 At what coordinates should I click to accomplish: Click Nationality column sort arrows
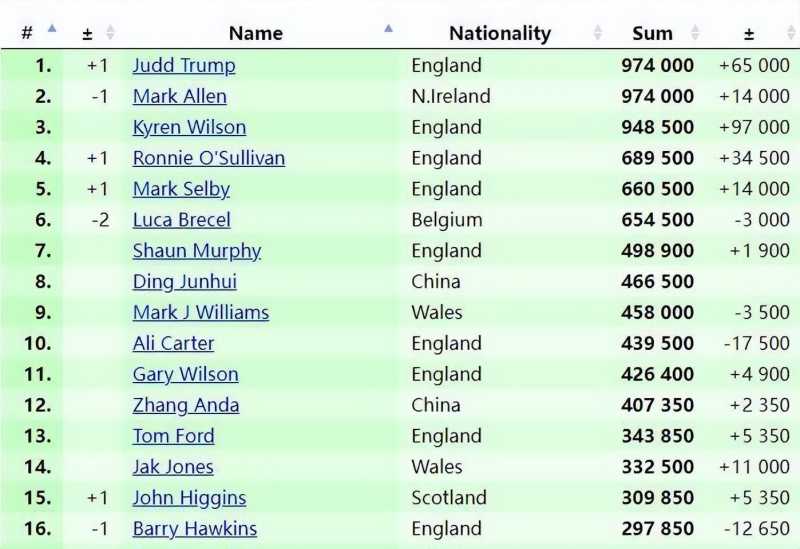point(598,33)
